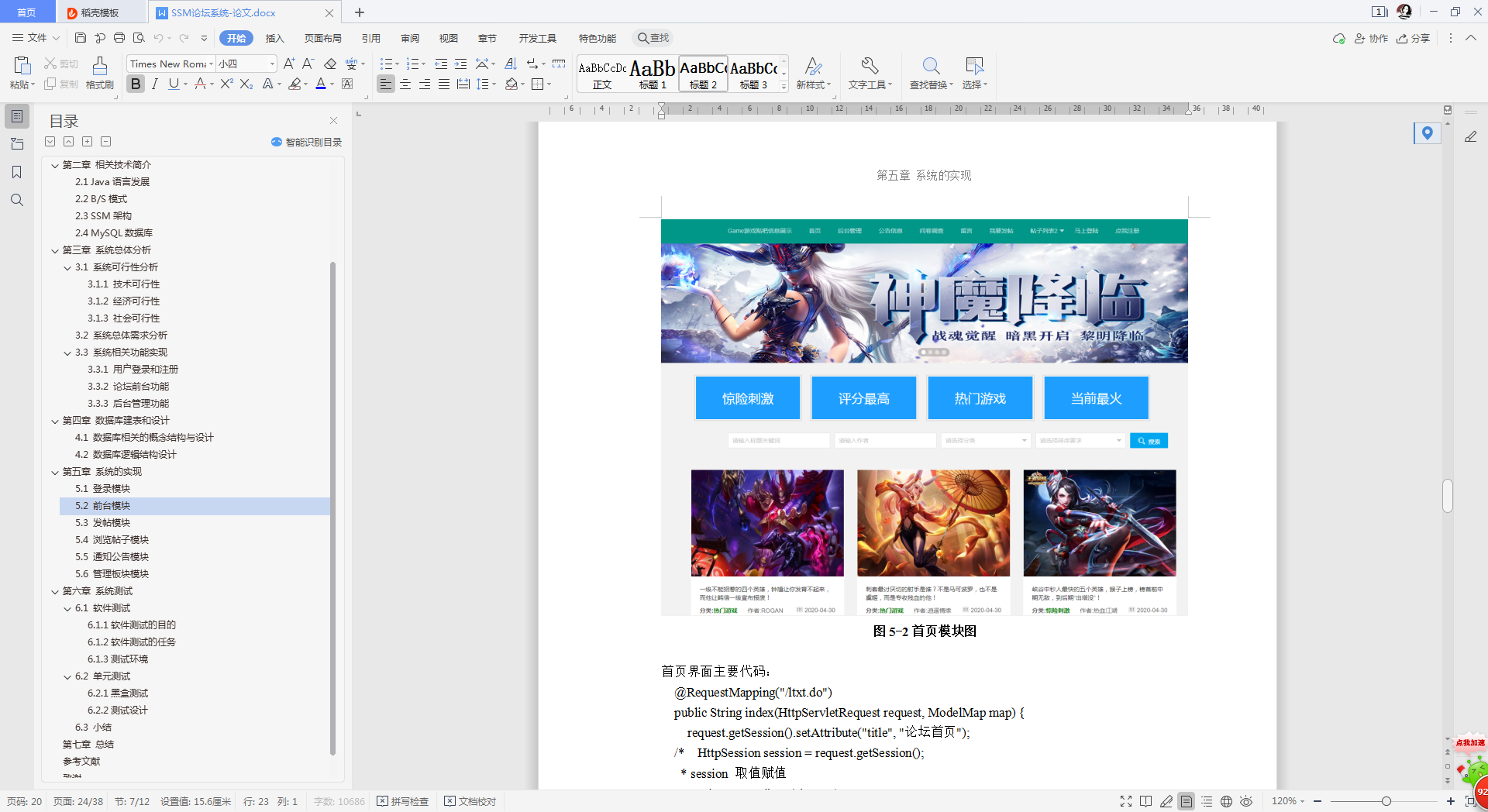Image resolution: width=1488 pixels, height=812 pixels.
Task: Click the 分享 share button
Action: pyautogui.click(x=1413, y=38)
